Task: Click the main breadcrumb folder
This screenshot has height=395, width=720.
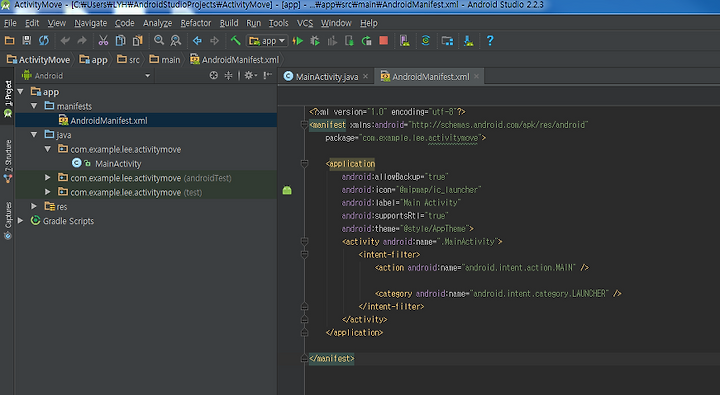Action: coord(165,60)
